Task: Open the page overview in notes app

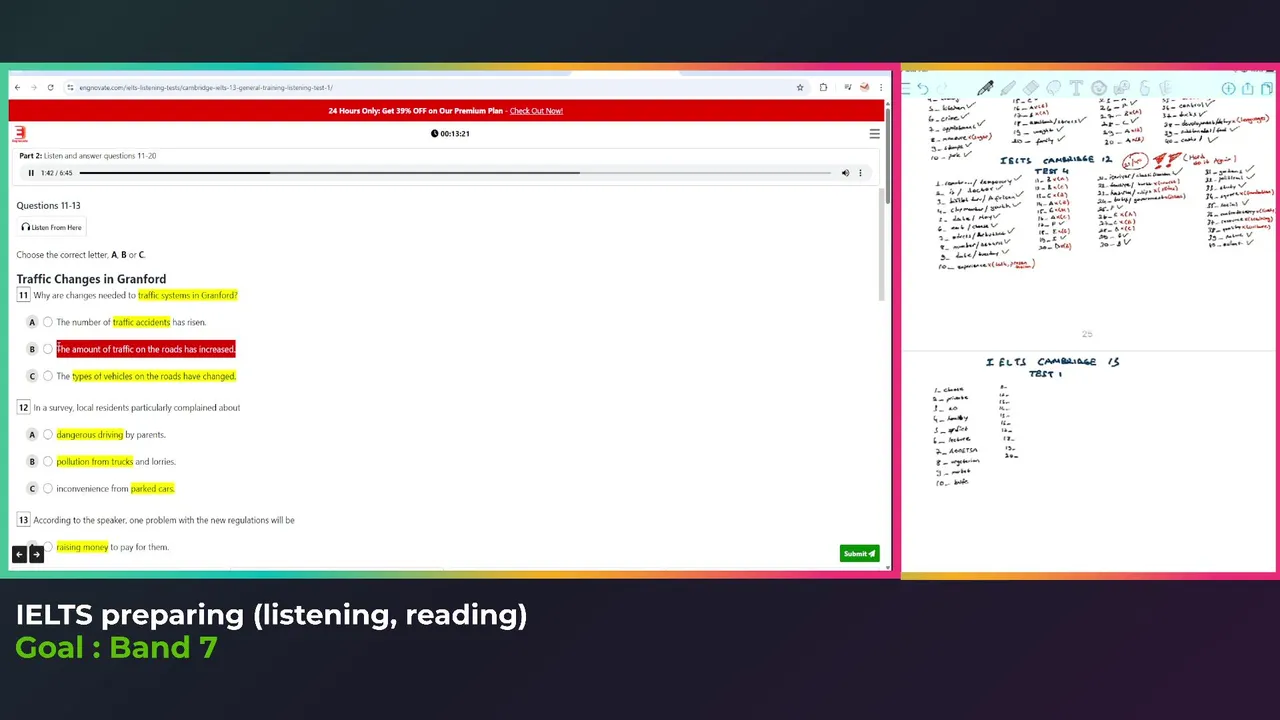Action: 1267,88
